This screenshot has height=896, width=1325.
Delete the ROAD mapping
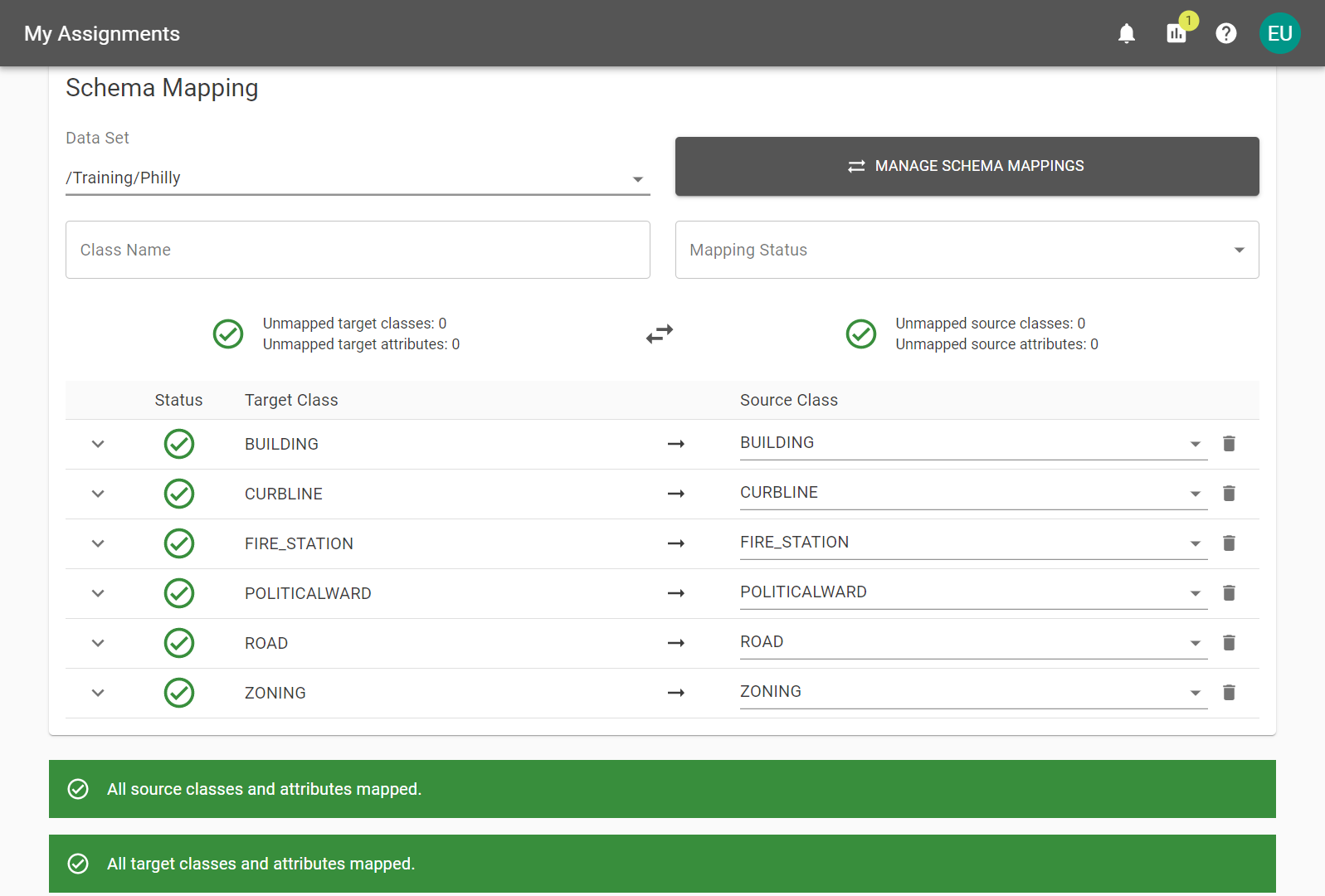[1229, 643]
